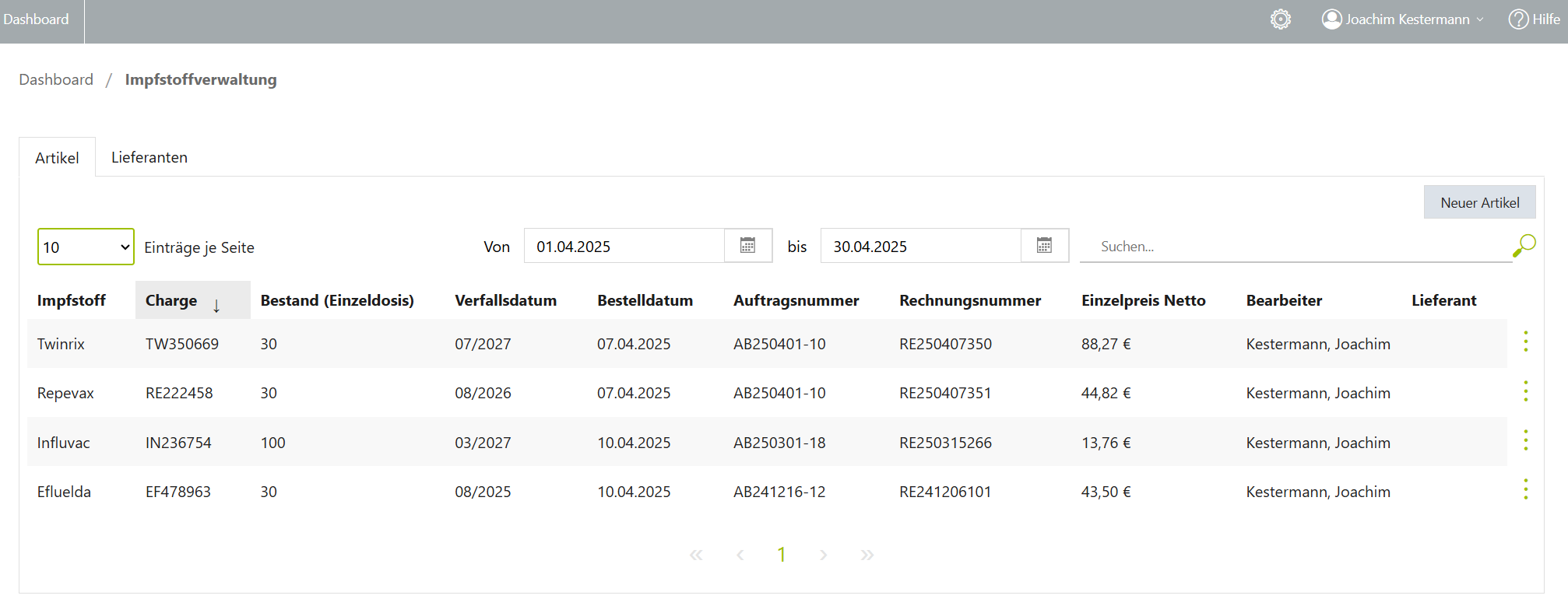Sort by Charge column header
Screen dimensions: 1568x599
pyautogui.click(x=171, y=300)
